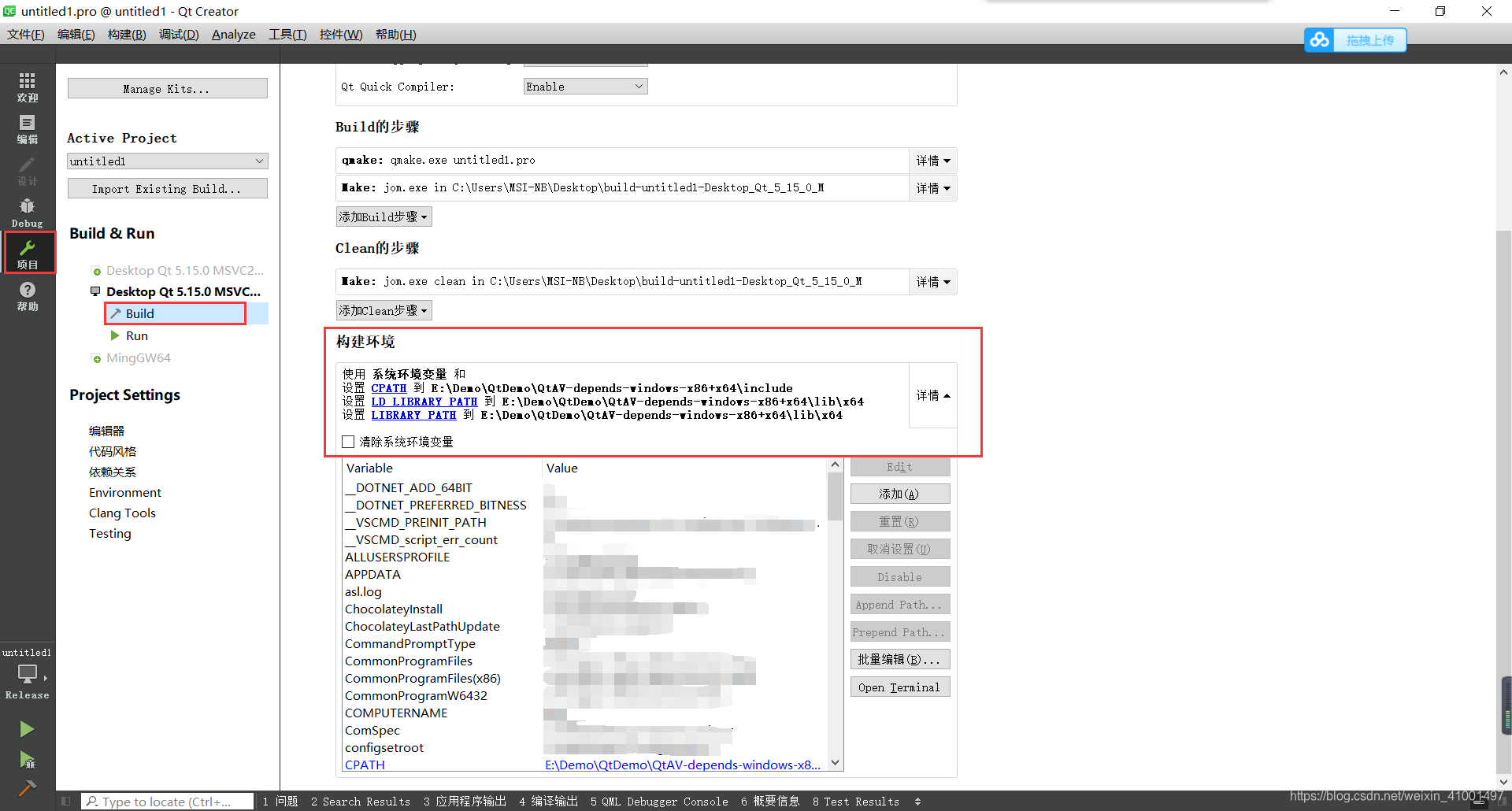Viewport: 1512px width, 811px height.
Task: Open the untitled1 Release kit selector
Action: click(x=28, y=673)
